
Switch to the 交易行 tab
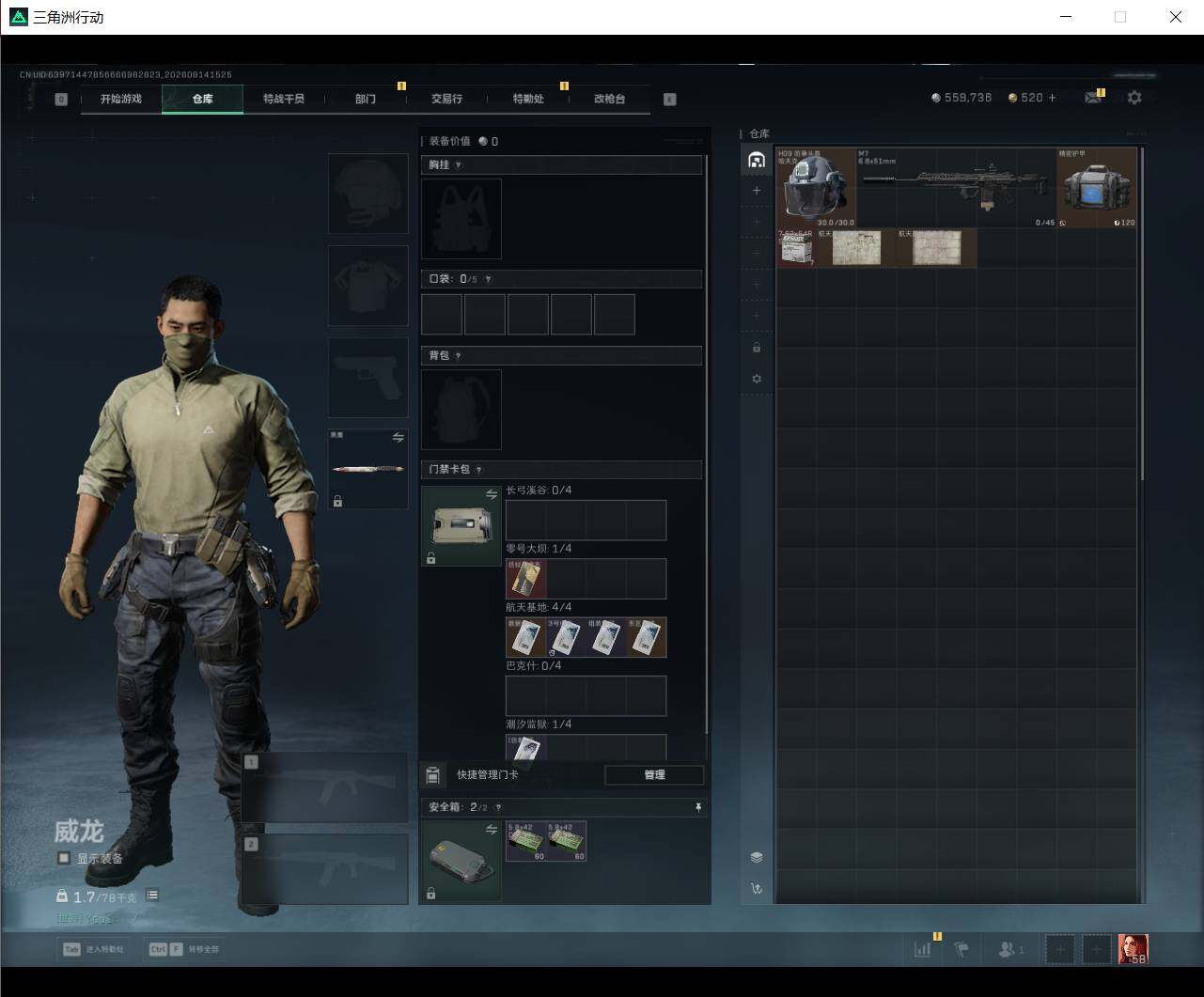point(446,99)
